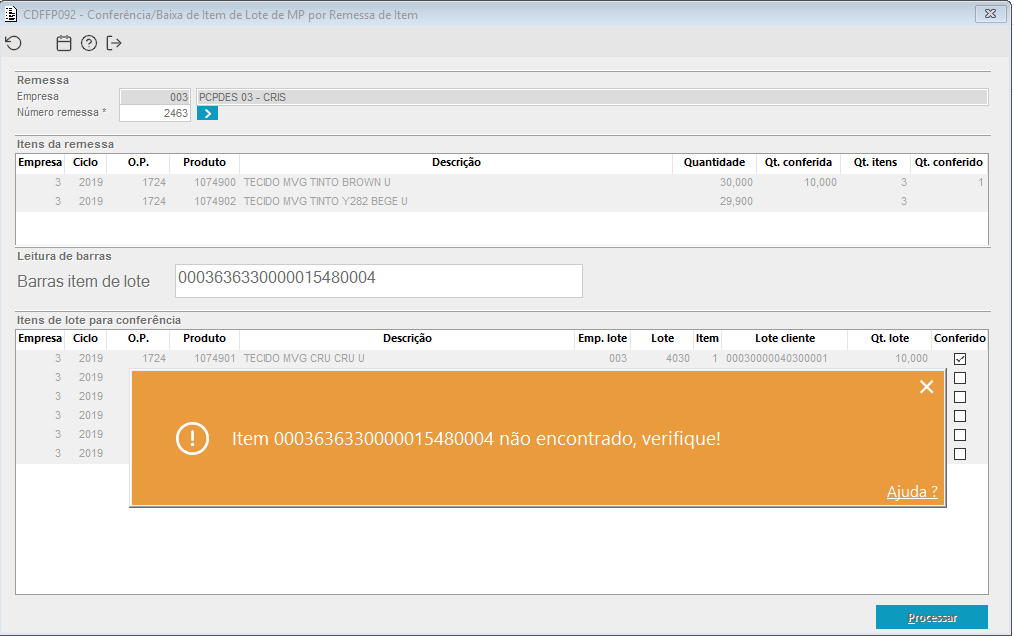This screenshot has height=636, width=1014.
Task: Open the calendar toolbar icon
Action: (63, 43)
